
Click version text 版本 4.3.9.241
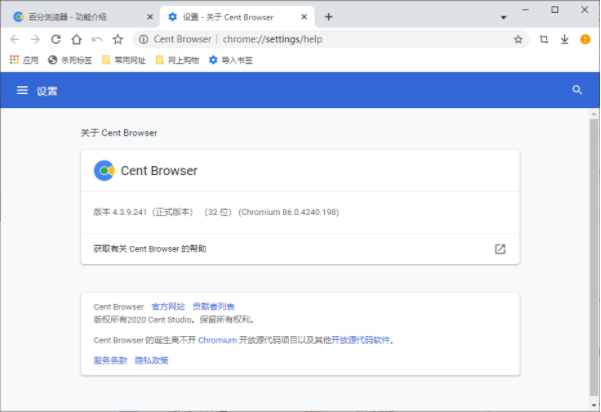120,212
